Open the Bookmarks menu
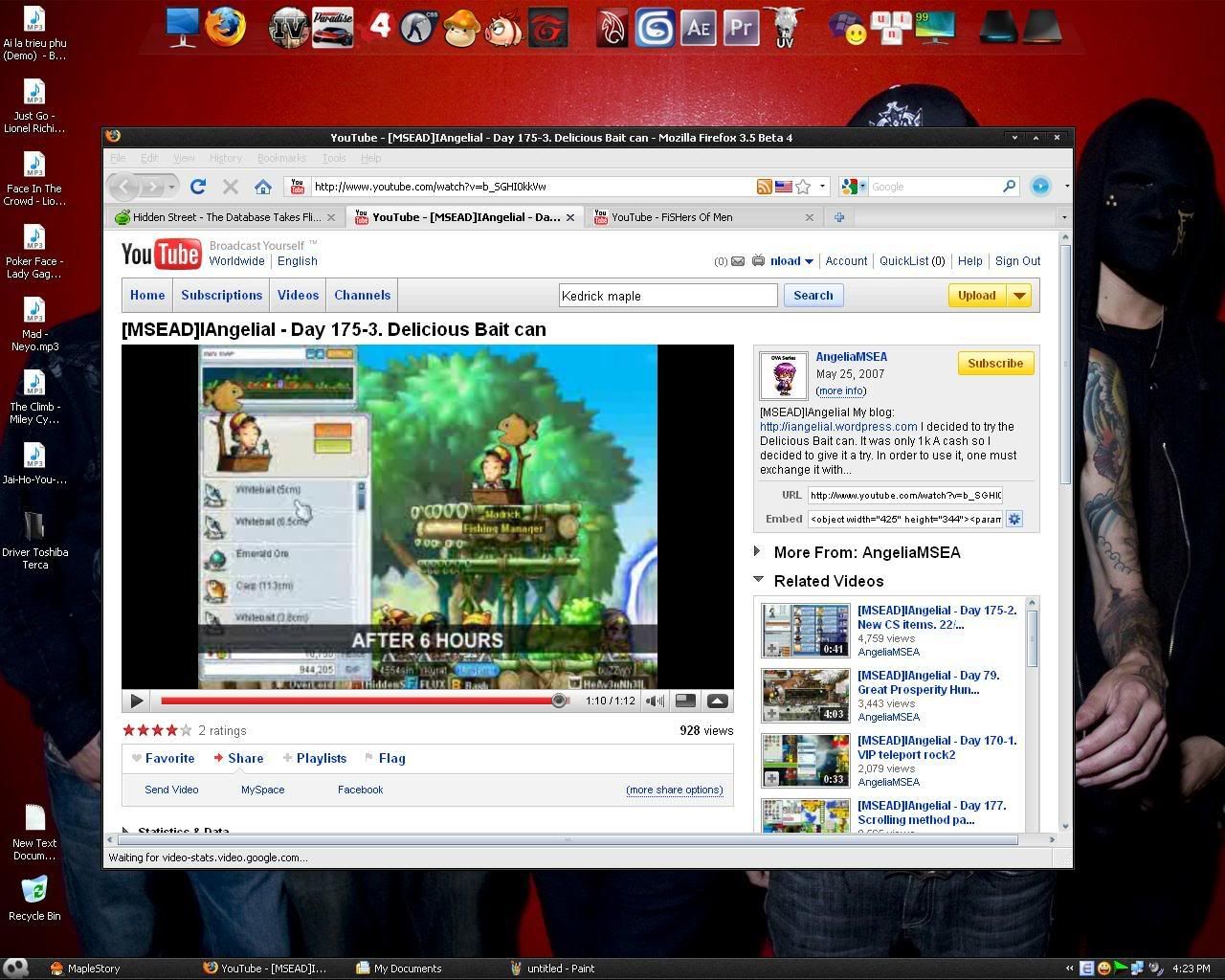Image resolution: width=1225 pixels, height=980 pixels. point(281,158)
